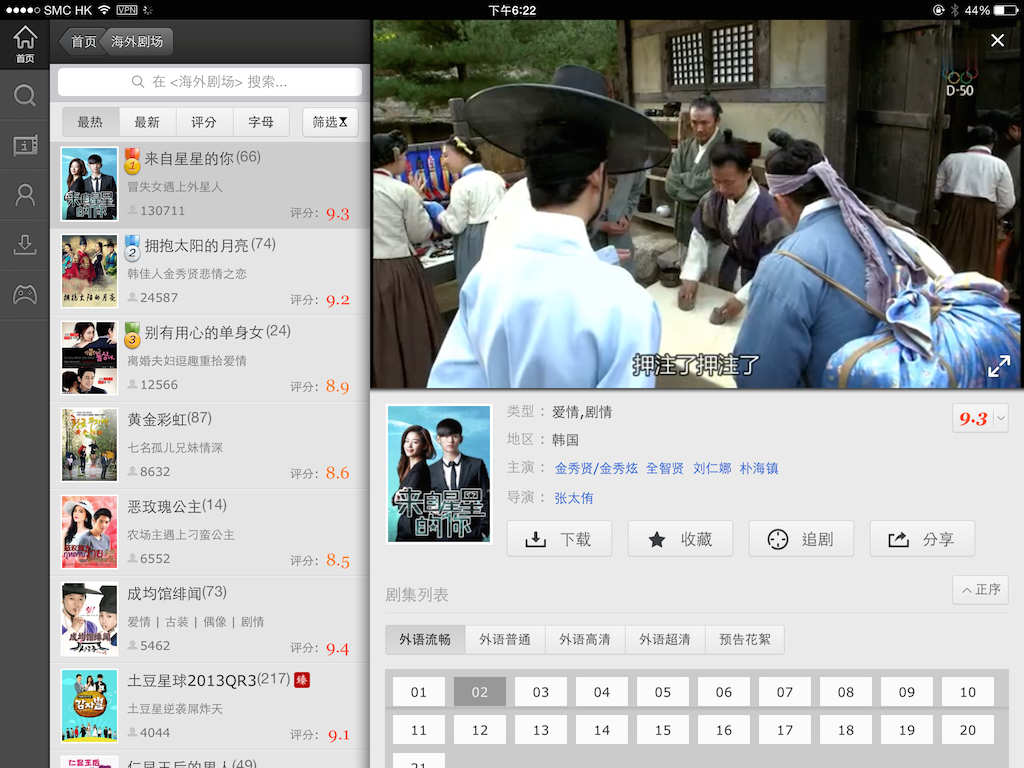Open the video channel sidebar icon
Image resolution: width=1024 pixels, height=768 pixels.
tap(25, 145)
